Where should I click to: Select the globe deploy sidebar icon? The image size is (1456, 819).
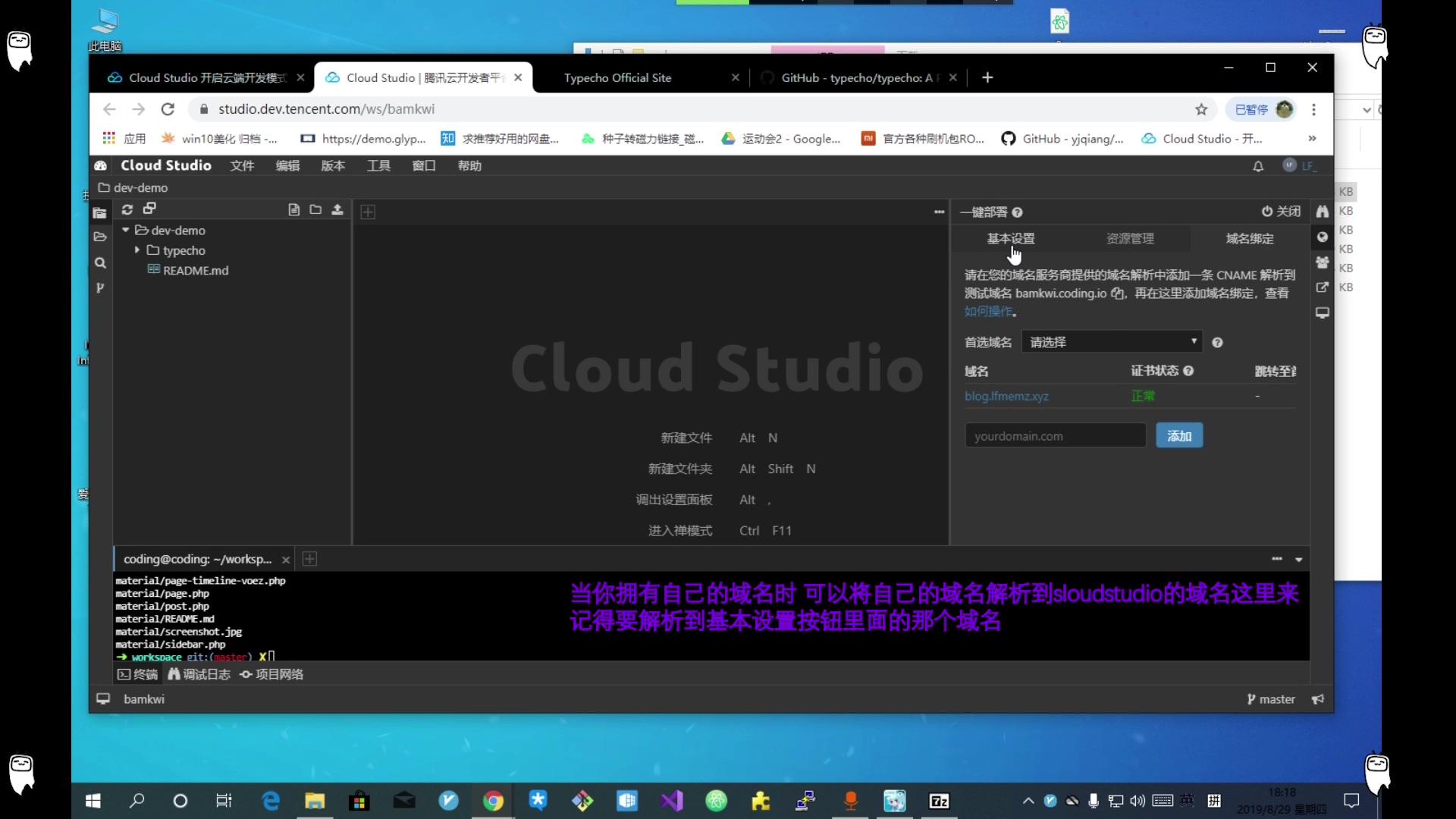pos(1323,237)
